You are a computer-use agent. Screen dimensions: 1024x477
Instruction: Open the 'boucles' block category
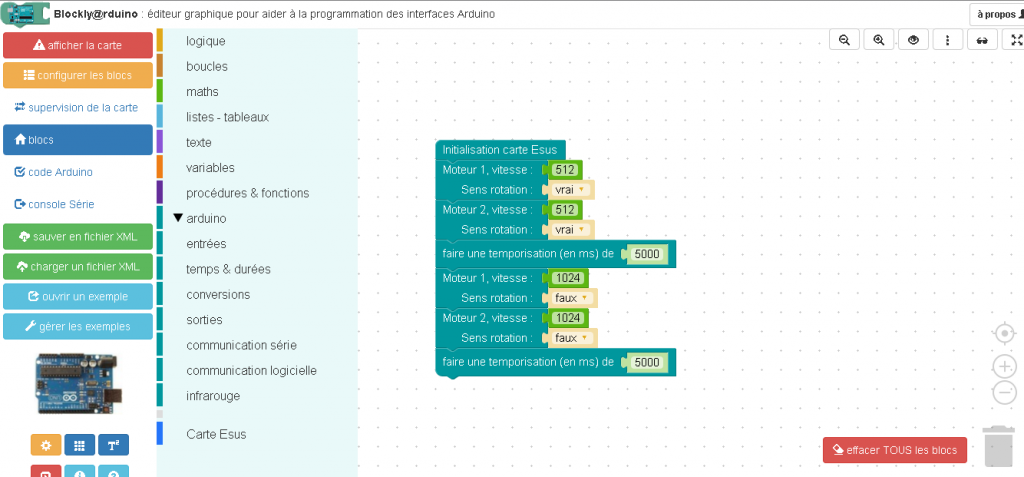[x=207, y=66]
